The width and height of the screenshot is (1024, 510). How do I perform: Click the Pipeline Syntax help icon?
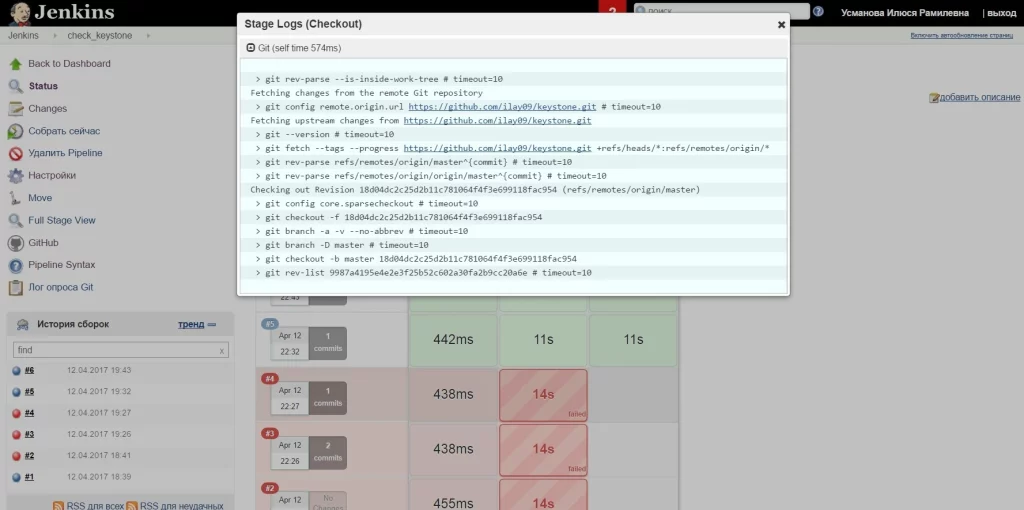16,265
